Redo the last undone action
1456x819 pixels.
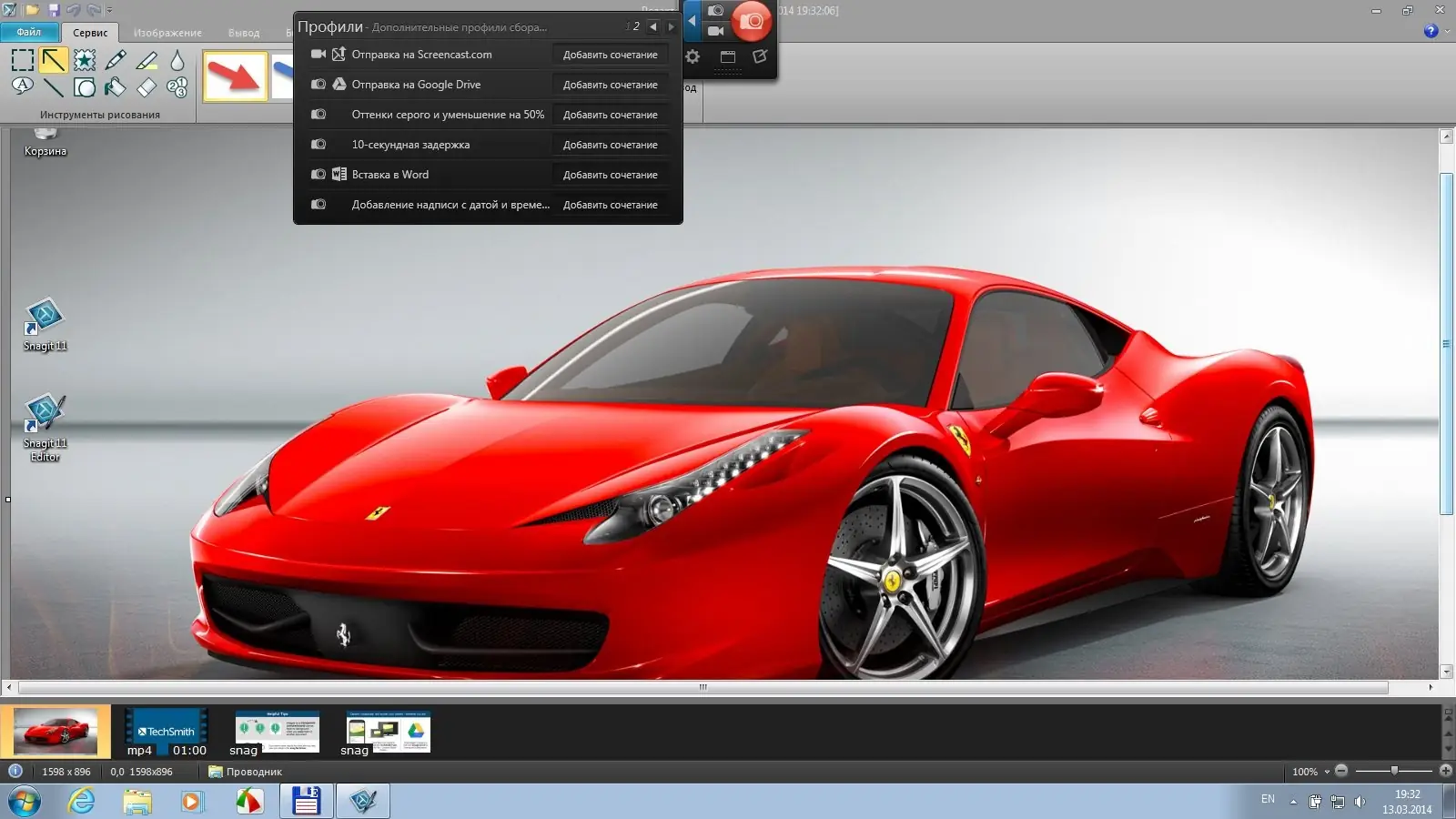tap(94, 10)
